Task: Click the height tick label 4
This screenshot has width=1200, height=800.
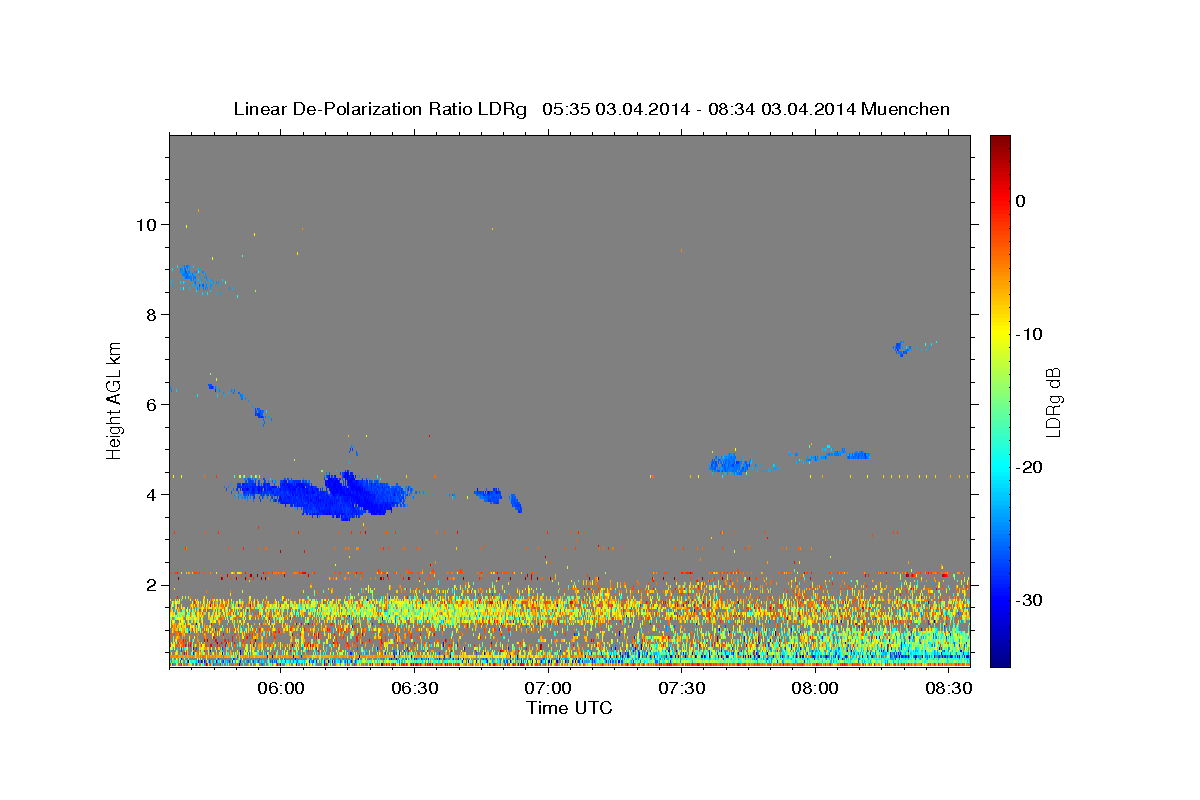Action: coord(153,494)
